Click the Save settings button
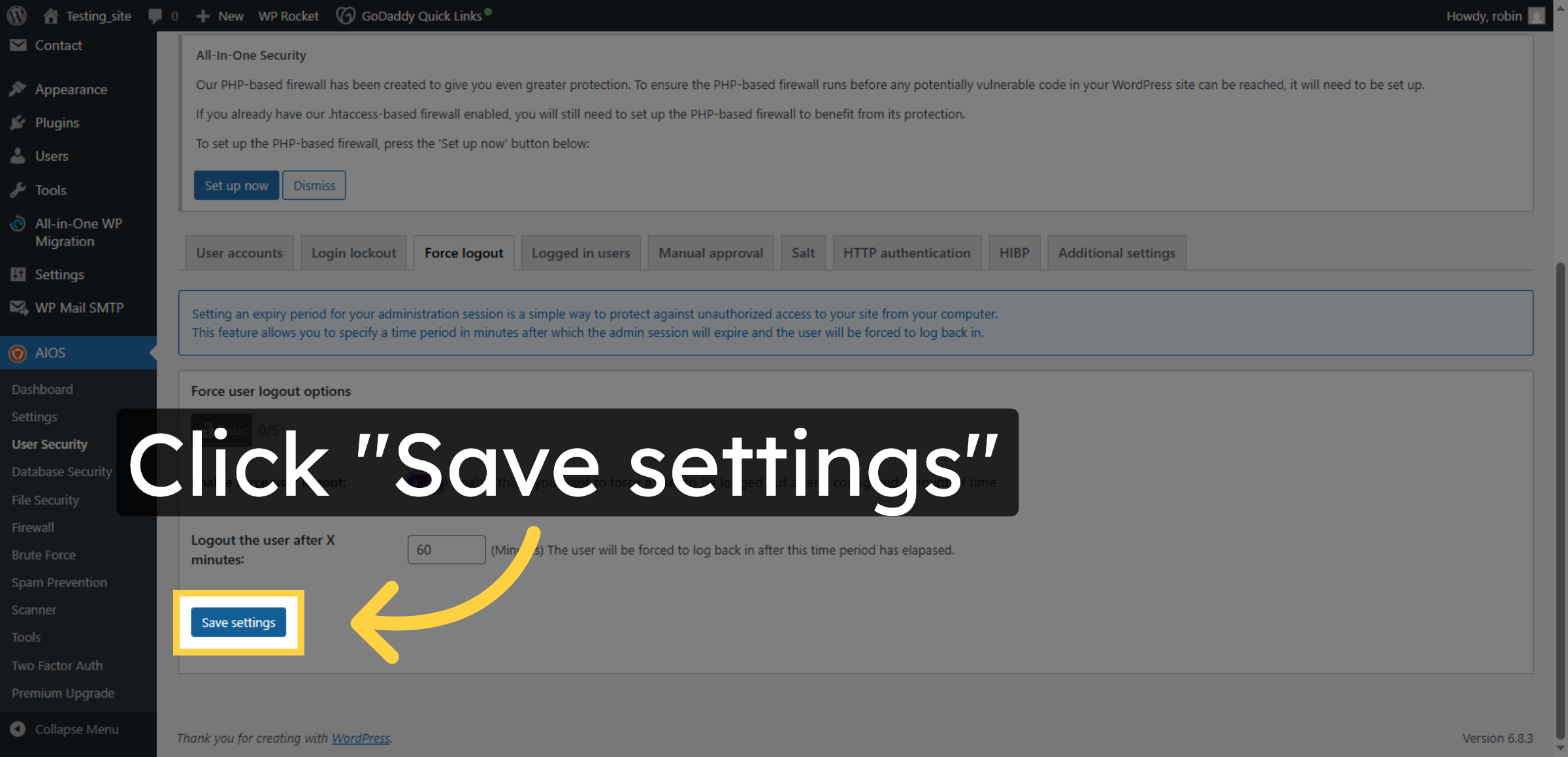Image resolution: width=1568 pixels, height=757 pixels. (x=238, y=622)
